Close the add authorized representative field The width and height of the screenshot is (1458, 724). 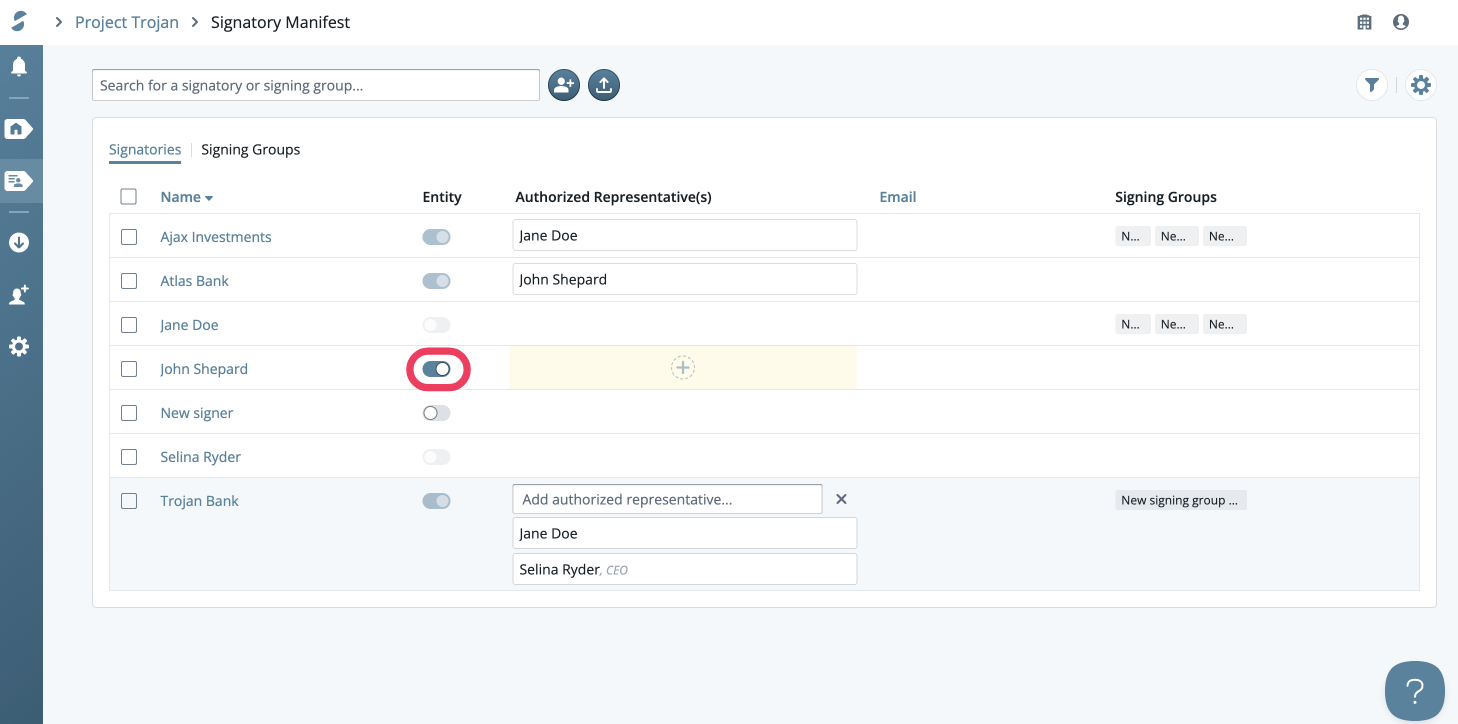tap(841, 499)
